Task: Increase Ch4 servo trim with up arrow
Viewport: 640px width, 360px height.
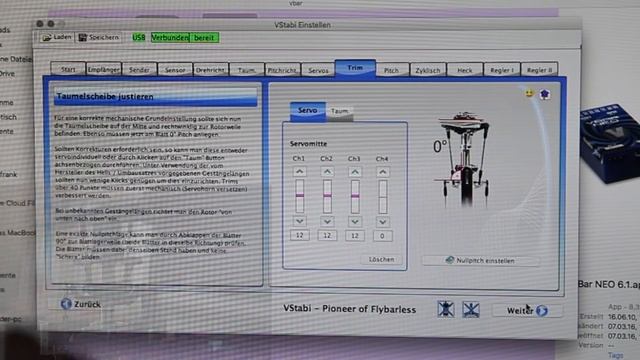Action: tap(382, 172)
